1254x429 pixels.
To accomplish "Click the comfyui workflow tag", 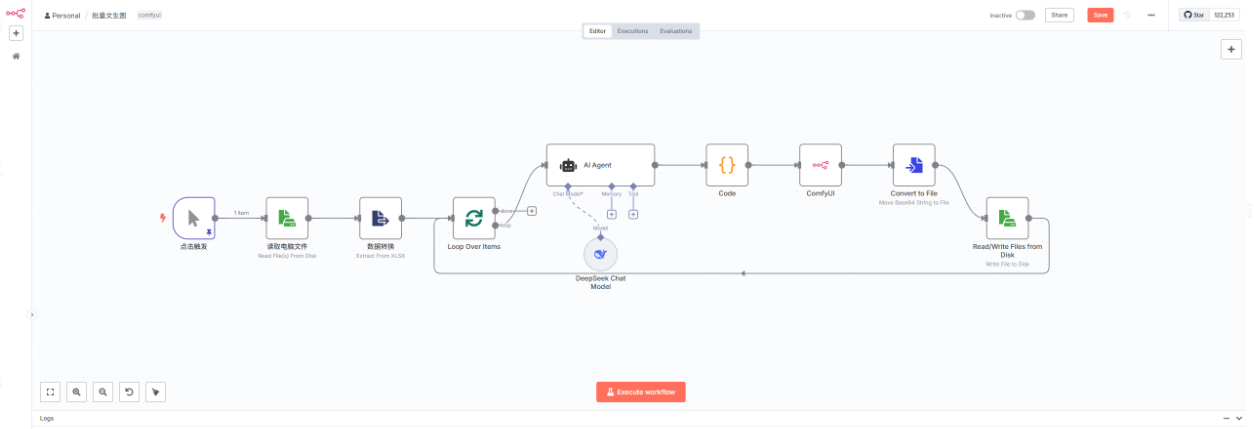I will 149,15.
